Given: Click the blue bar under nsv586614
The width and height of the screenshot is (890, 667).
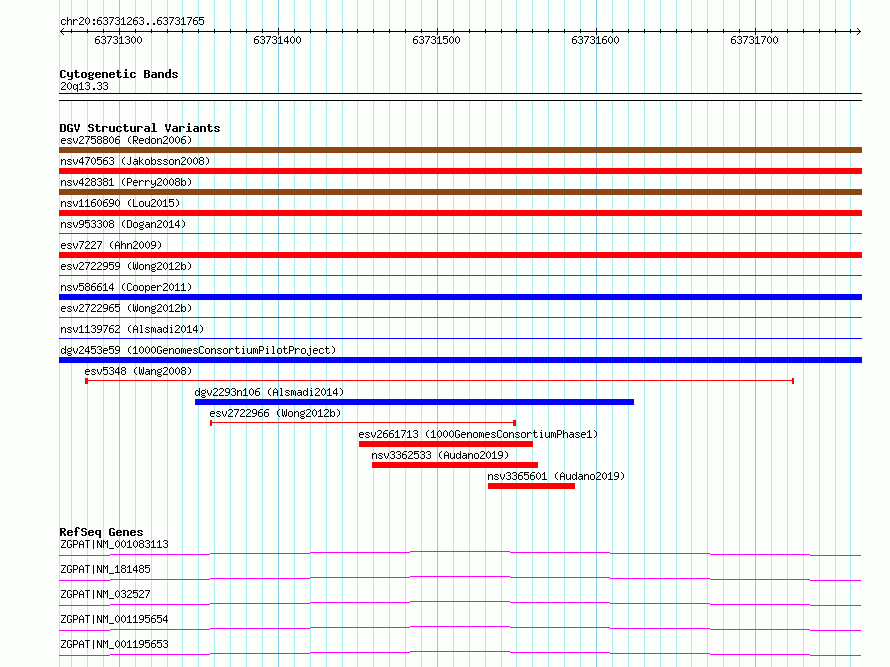Looking at the screenshot, I should pyautogui.click(x=460, y=297).
